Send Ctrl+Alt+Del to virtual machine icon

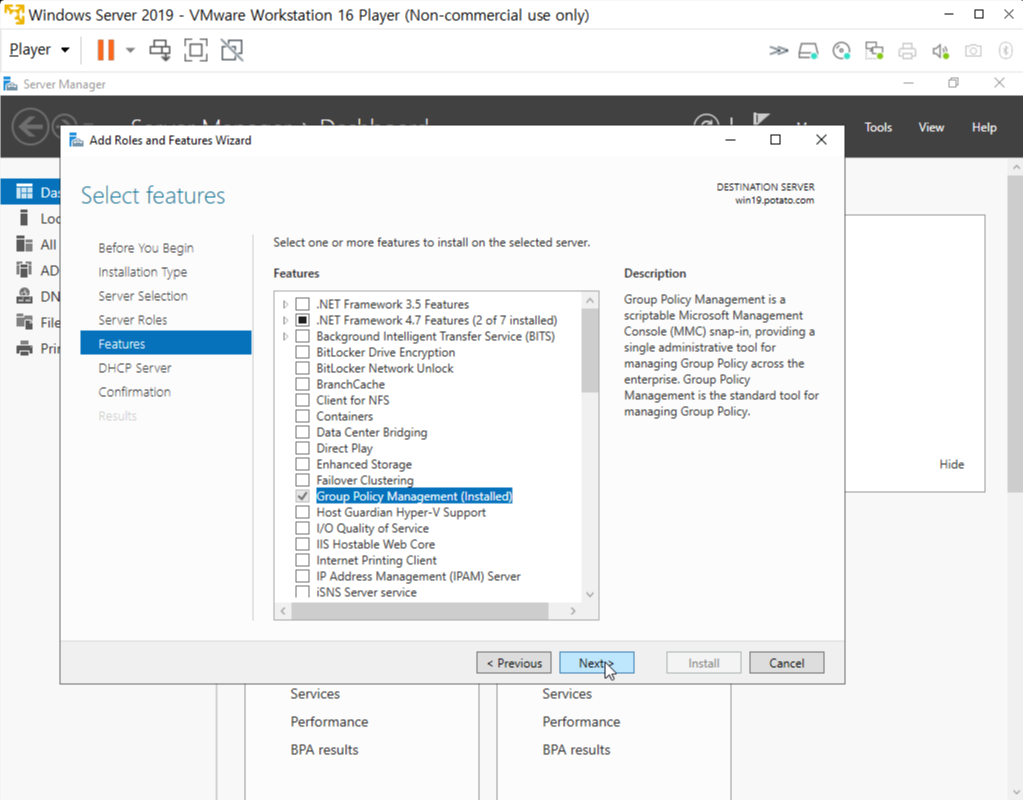point(160,50)
